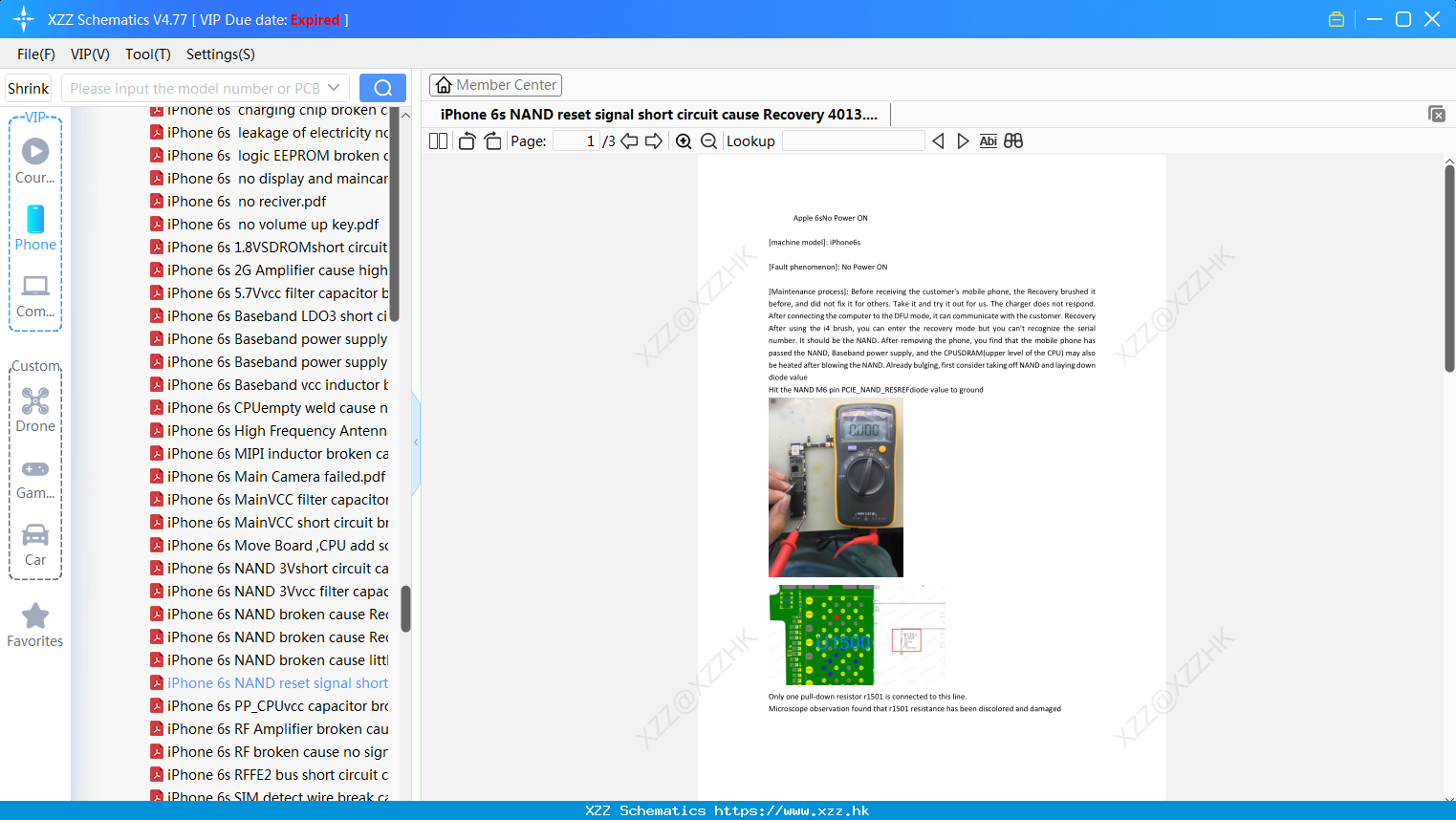Click the yellow VIP store icon
The width and height of the screenshot is (1456, 820).
[x=1336, y=19]
